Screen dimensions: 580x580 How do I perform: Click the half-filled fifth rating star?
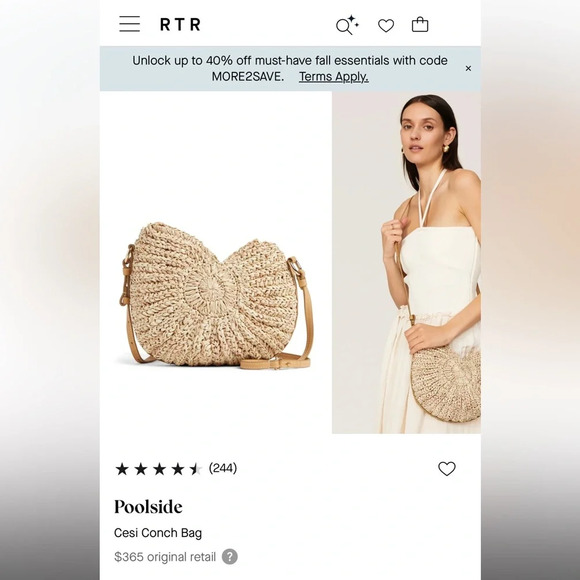click(196, 469)
